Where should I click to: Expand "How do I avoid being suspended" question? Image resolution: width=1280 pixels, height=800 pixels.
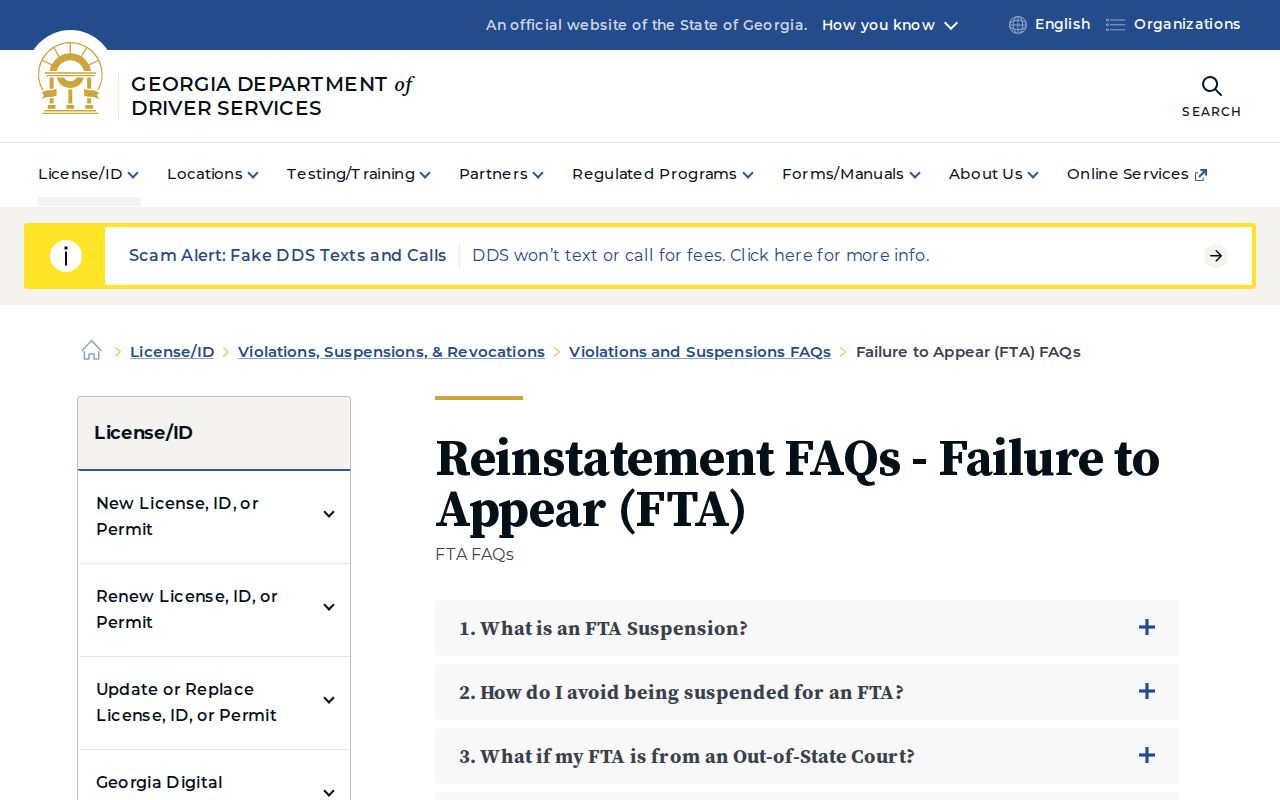coord(807,692)
